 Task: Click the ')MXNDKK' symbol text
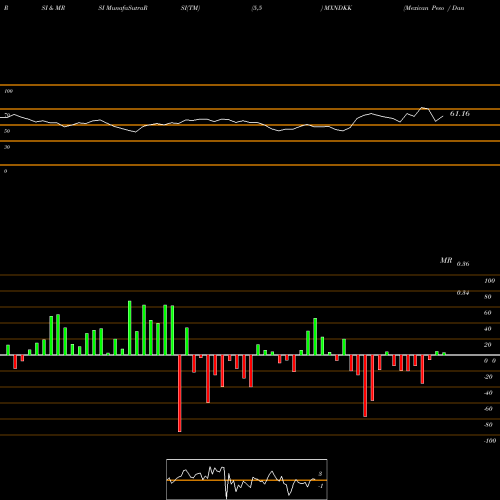(336, 8)
